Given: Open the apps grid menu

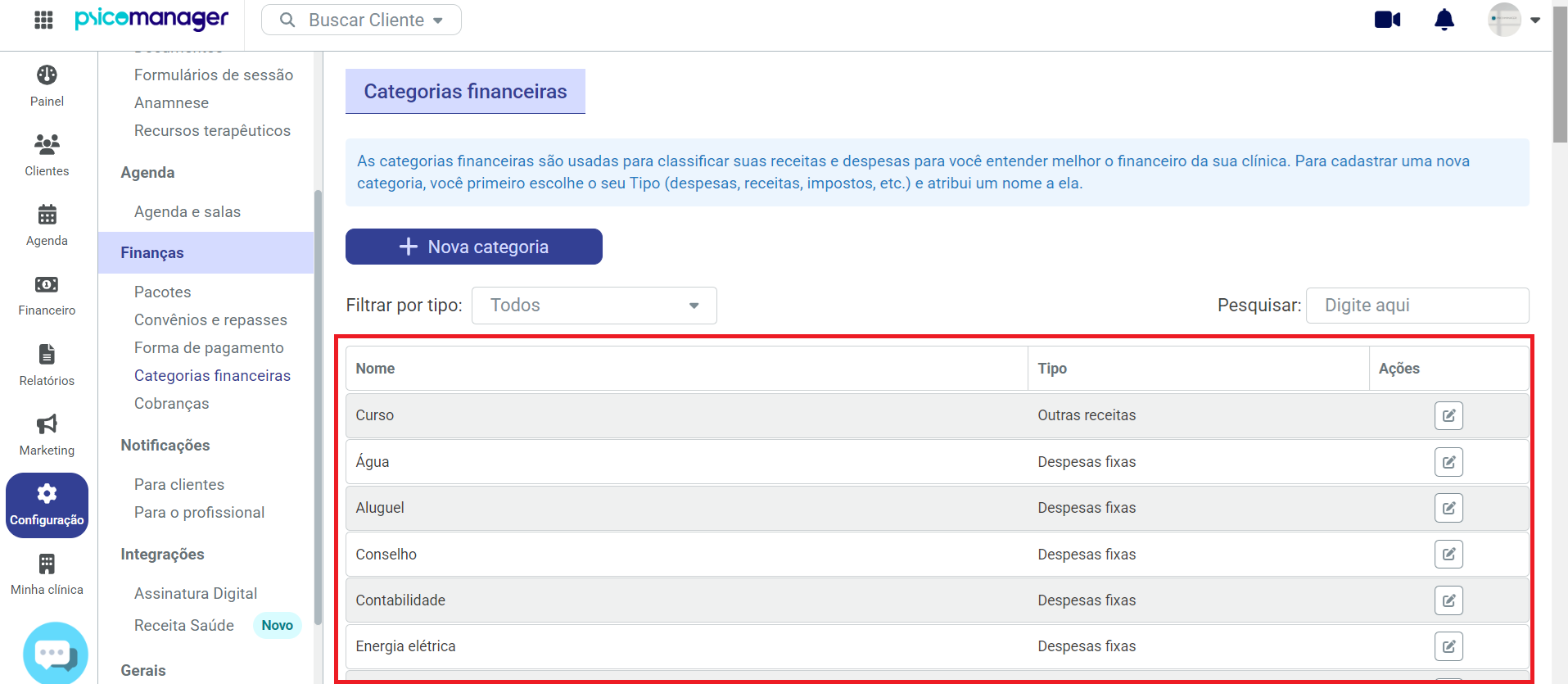Looking at the screenshot, I should pos(43,20).
